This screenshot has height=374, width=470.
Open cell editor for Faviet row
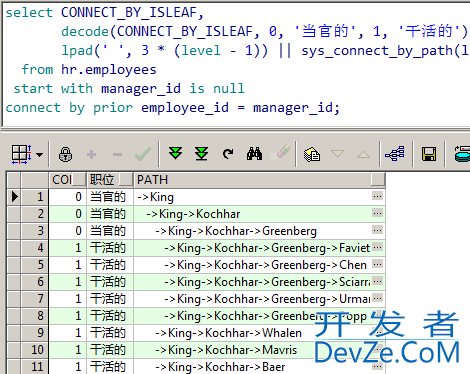[x=378, y=247]
